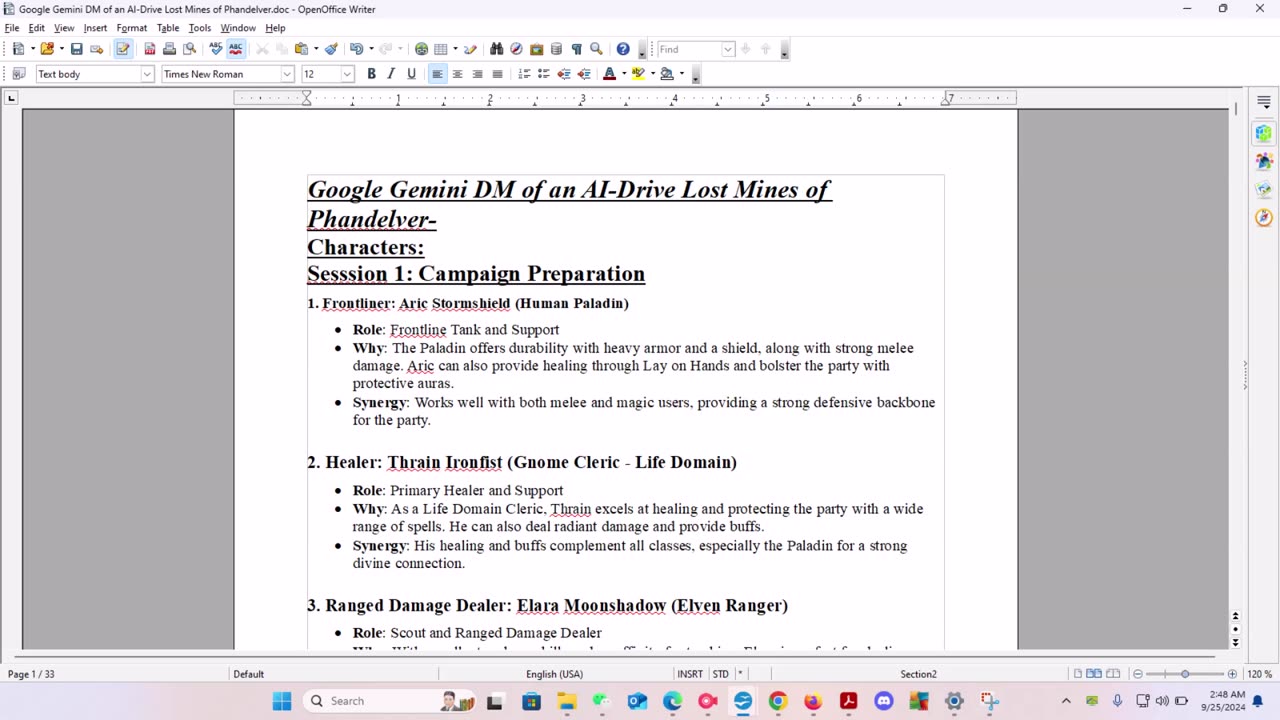Open Font Color dropdown arrow
This screenshot has height=720, width=1280.
(624, 74)
